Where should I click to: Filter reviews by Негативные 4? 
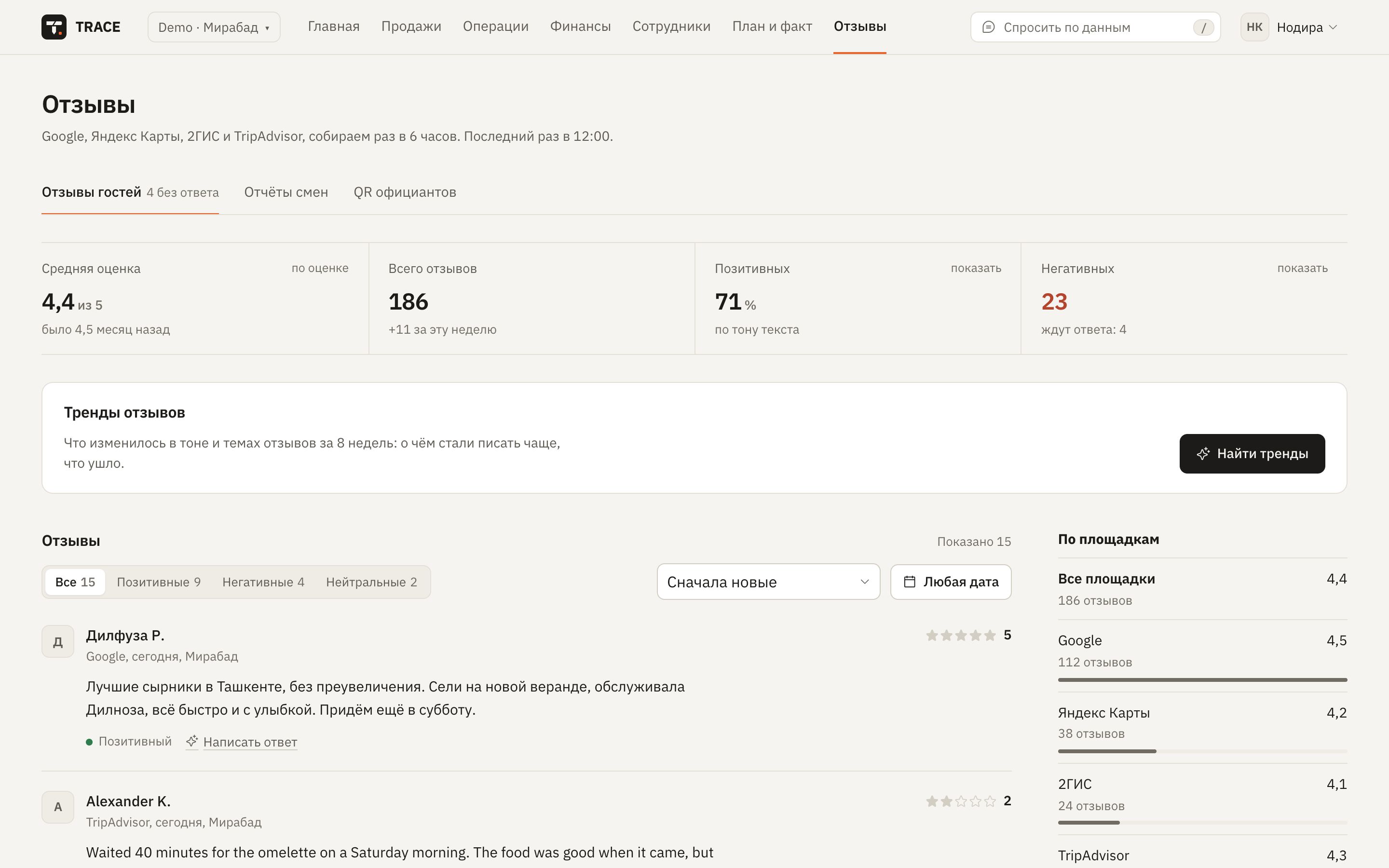click(x=263, y=582)
